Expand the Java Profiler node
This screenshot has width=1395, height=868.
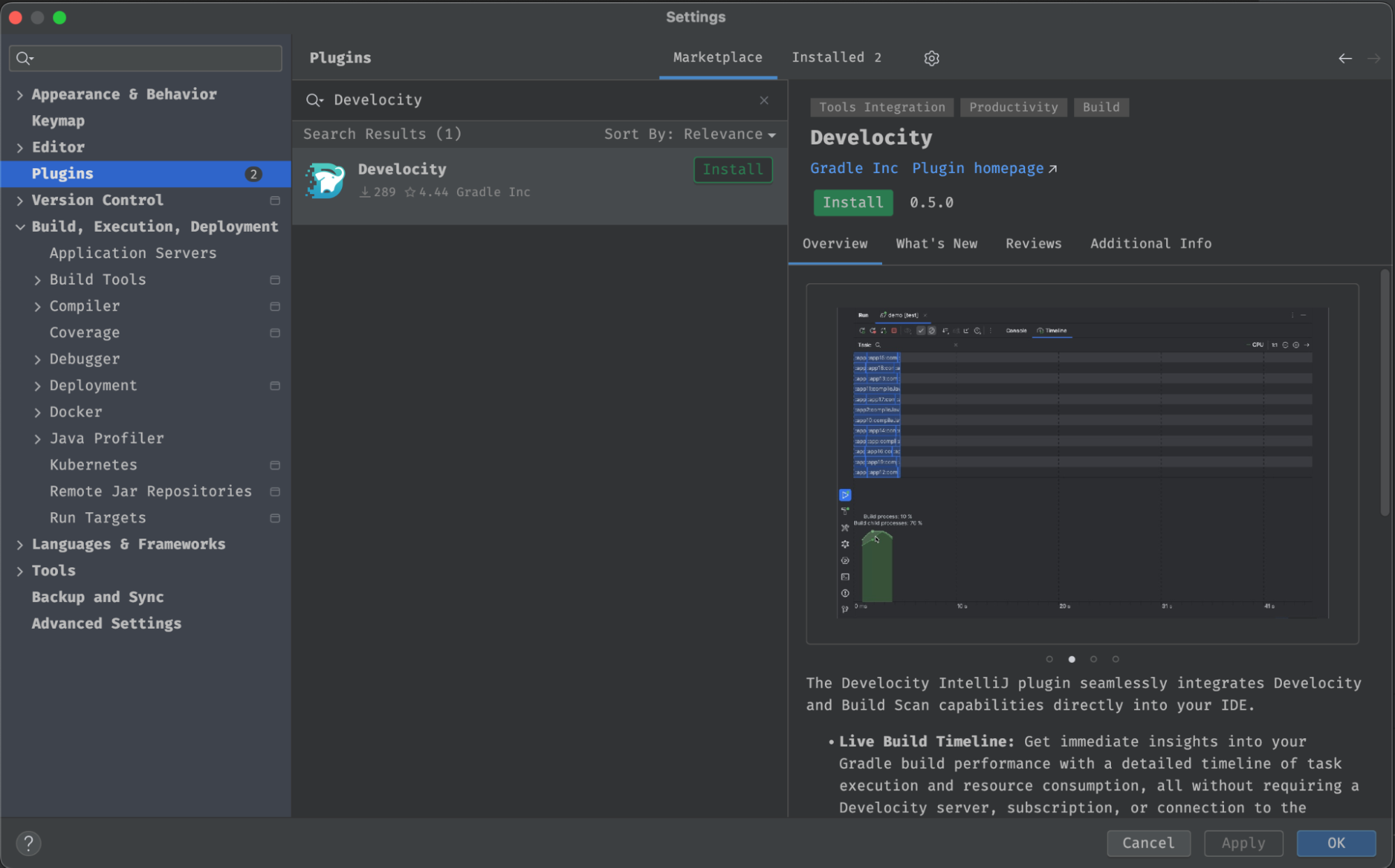tap(38, 439)
